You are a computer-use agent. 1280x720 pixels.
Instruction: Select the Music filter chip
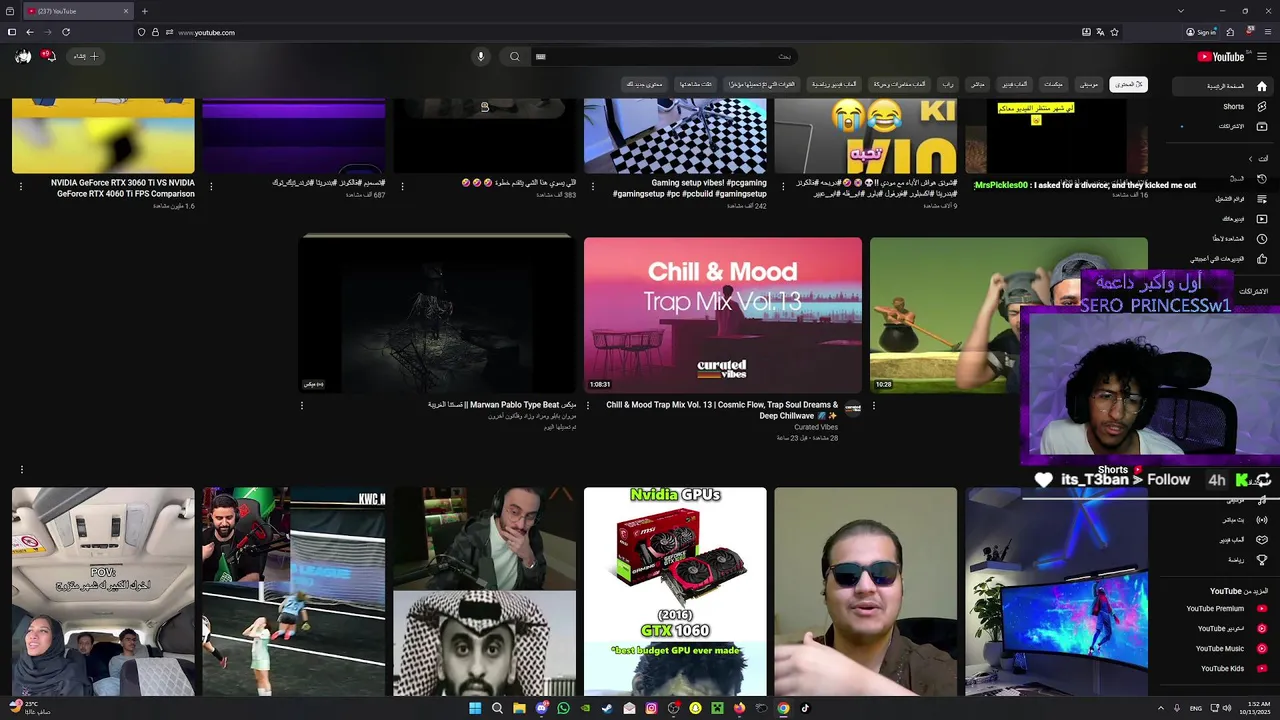coord(1088,84)
